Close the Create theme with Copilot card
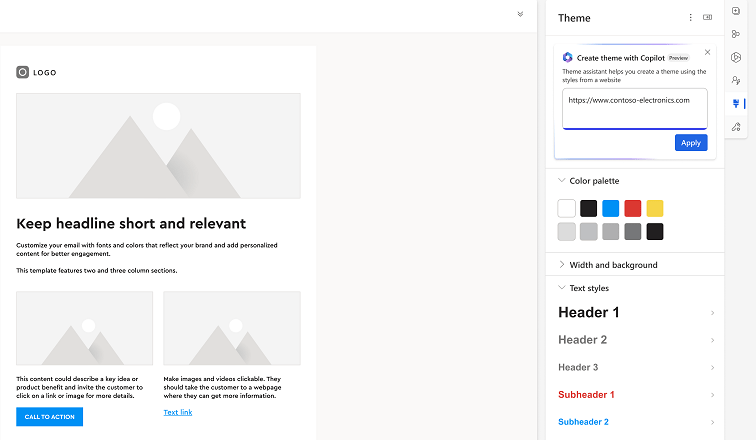Viewport: 756px width, 440px height. [707, 52]
